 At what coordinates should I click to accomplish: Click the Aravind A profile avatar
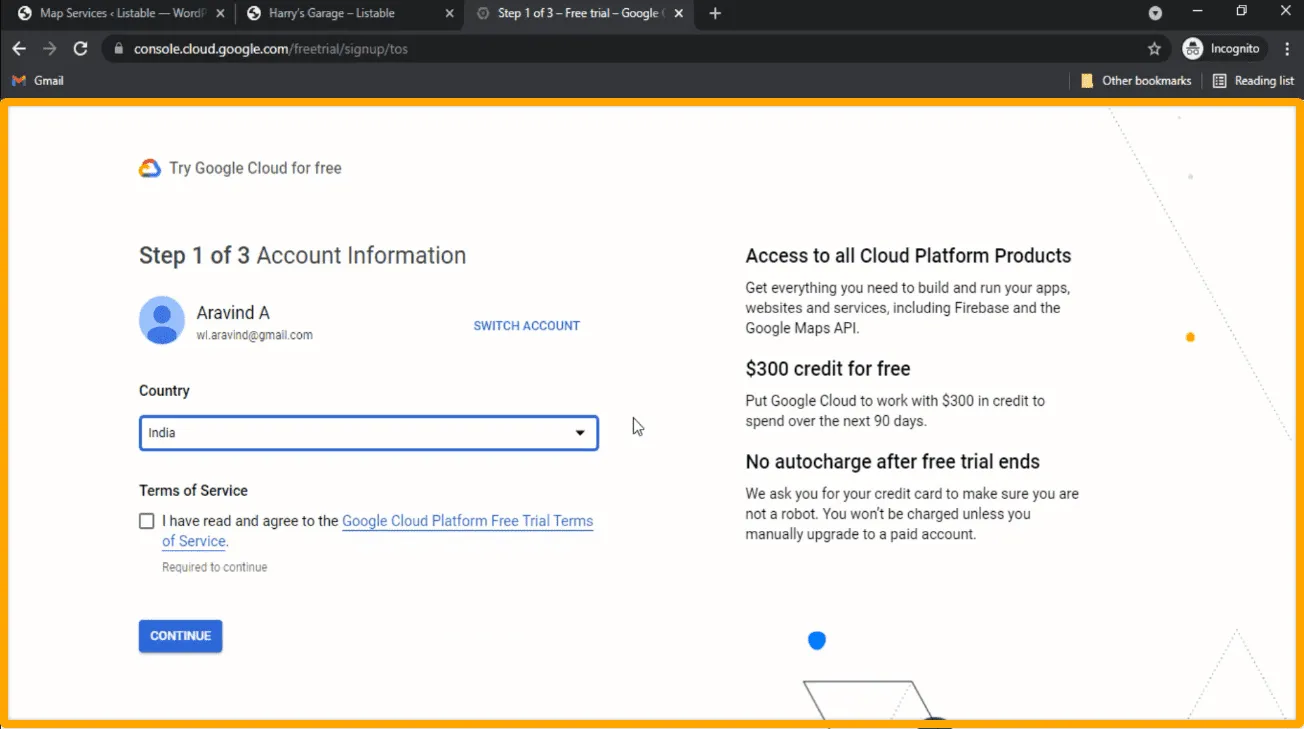(161, 320)
